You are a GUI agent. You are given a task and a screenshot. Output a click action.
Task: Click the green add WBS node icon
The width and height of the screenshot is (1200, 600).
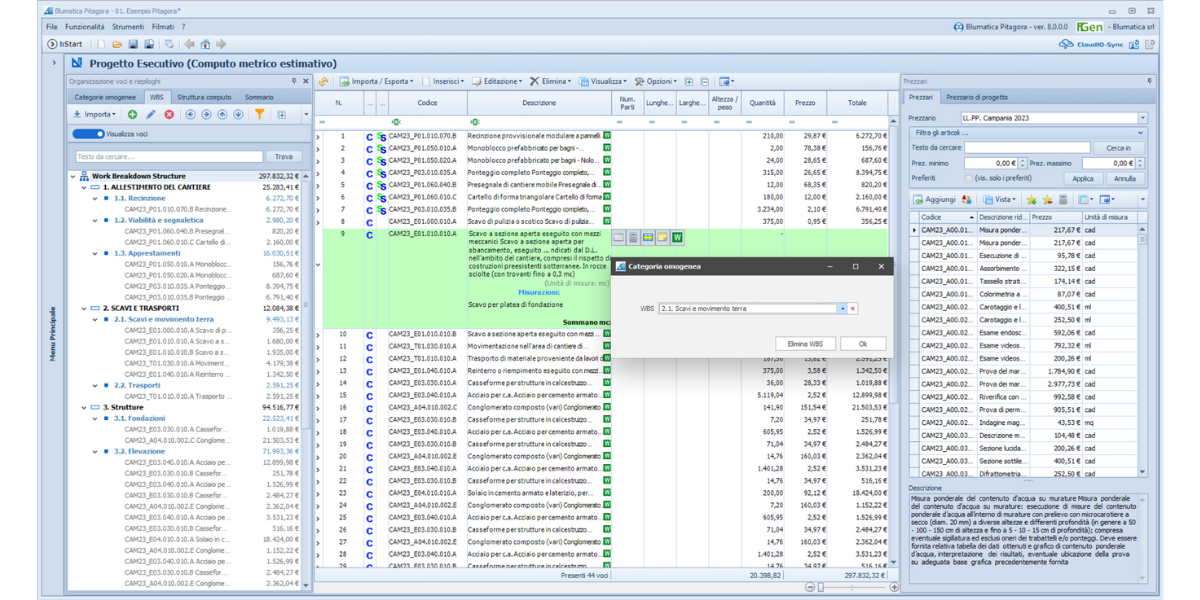(133, 115)
